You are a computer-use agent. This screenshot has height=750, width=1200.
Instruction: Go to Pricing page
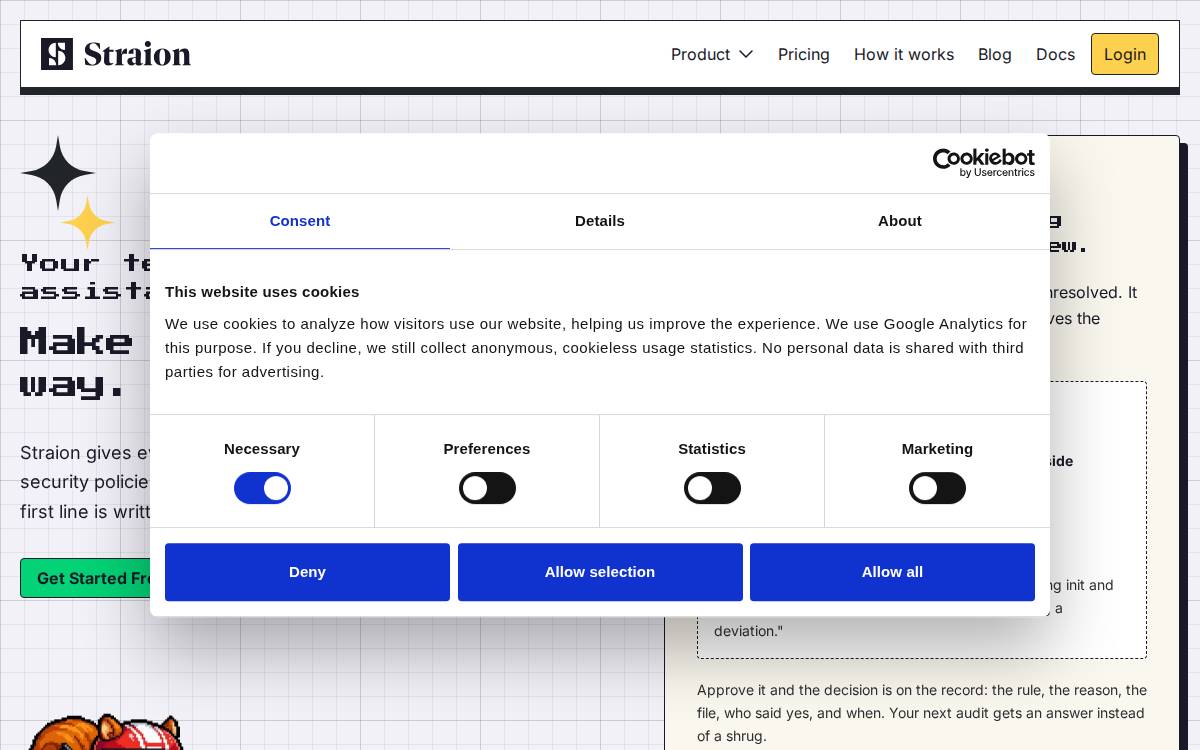[804, 54]
